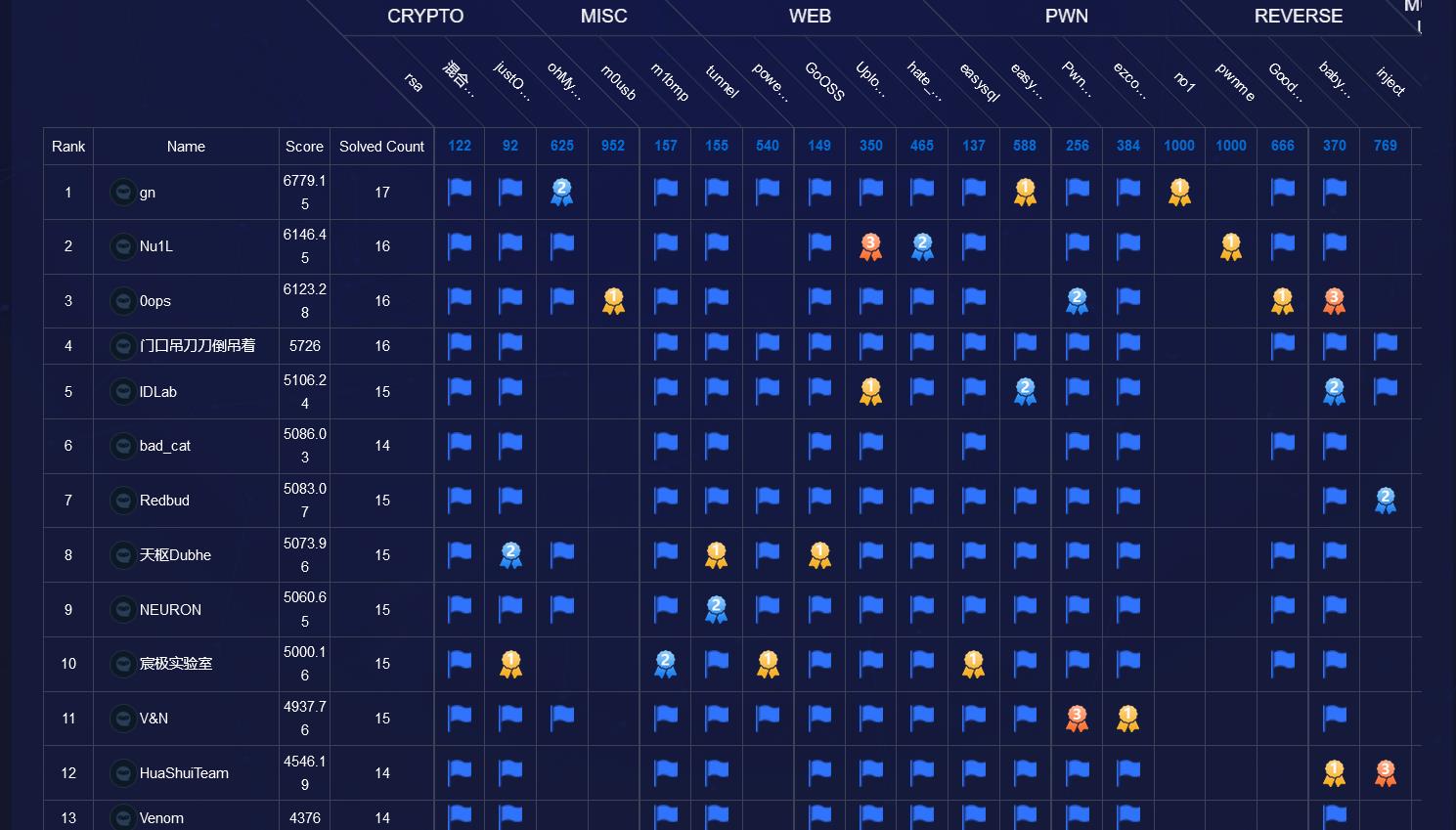Click the avatar icon next to Nu1L

click(123, 246)
